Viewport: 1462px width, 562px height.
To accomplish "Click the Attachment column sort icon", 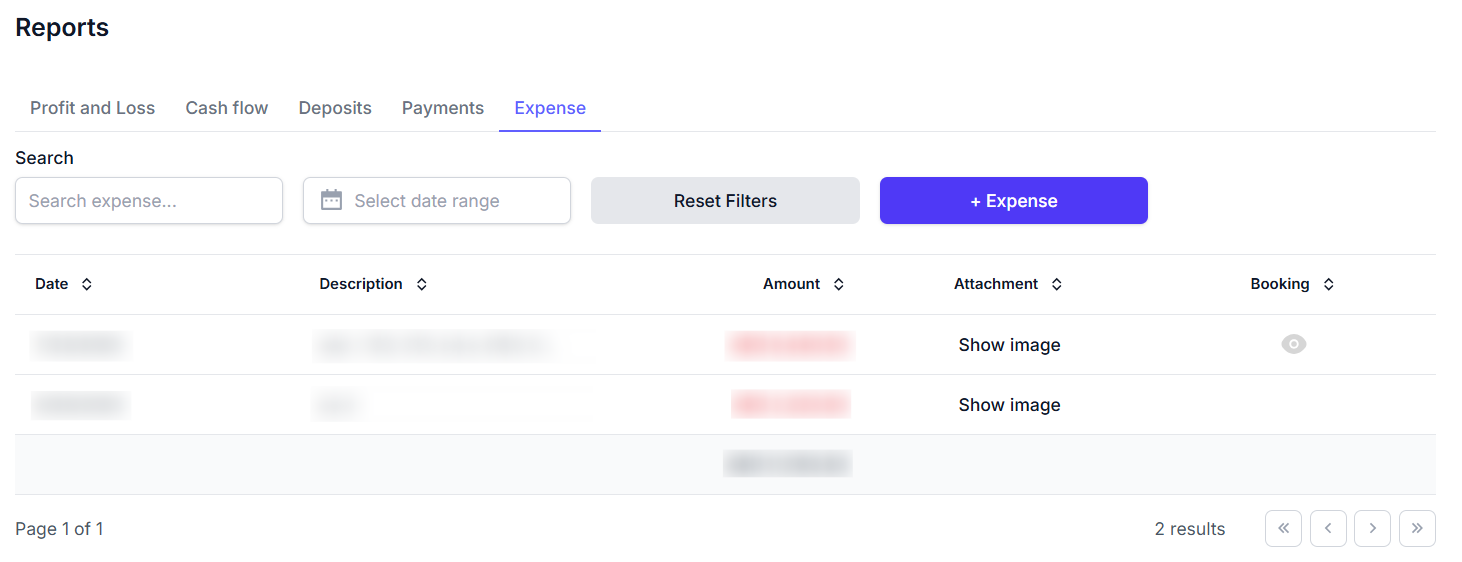I will 1057,285.
